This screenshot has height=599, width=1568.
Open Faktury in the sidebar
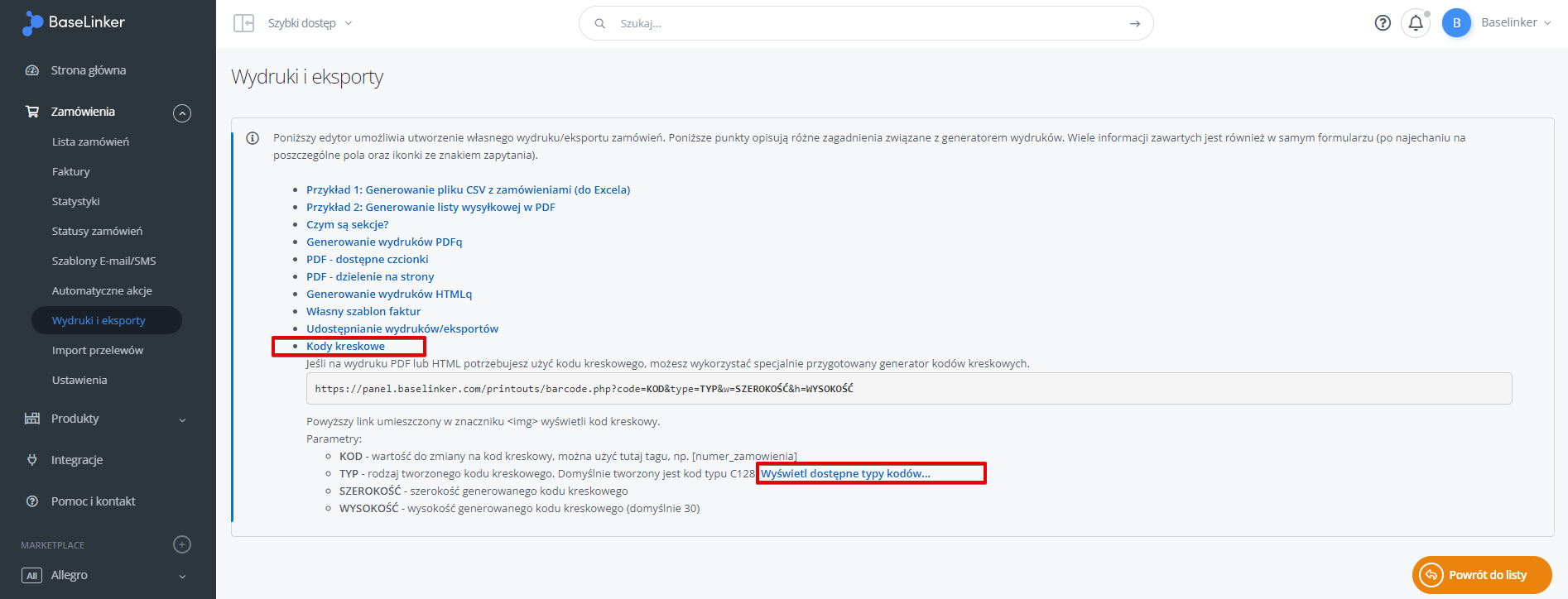pyautogui.click(x=71, y=171)
